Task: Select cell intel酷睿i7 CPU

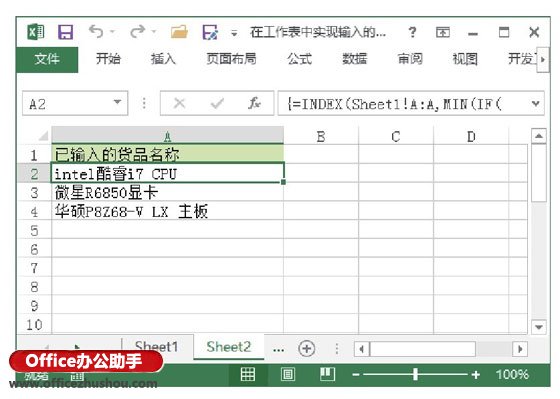Action: 168,173
